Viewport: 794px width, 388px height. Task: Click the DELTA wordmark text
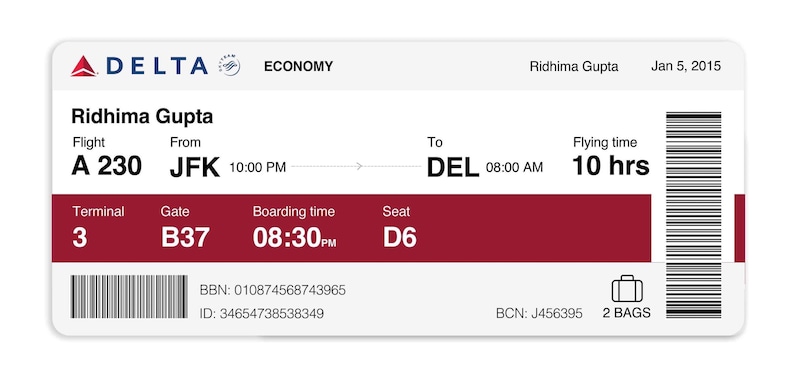pos(157,66)
